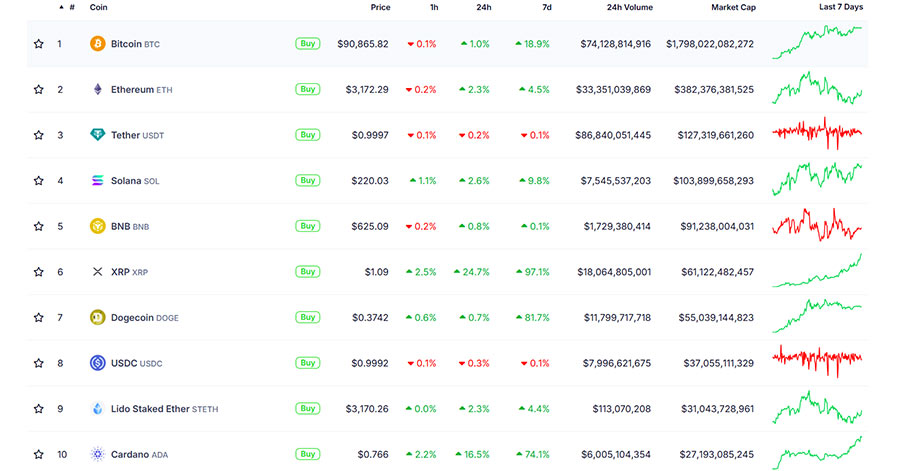Click the Ethereum coin logo icon
The width and height of the screenshot is (900, 471).
coord(98,89)
